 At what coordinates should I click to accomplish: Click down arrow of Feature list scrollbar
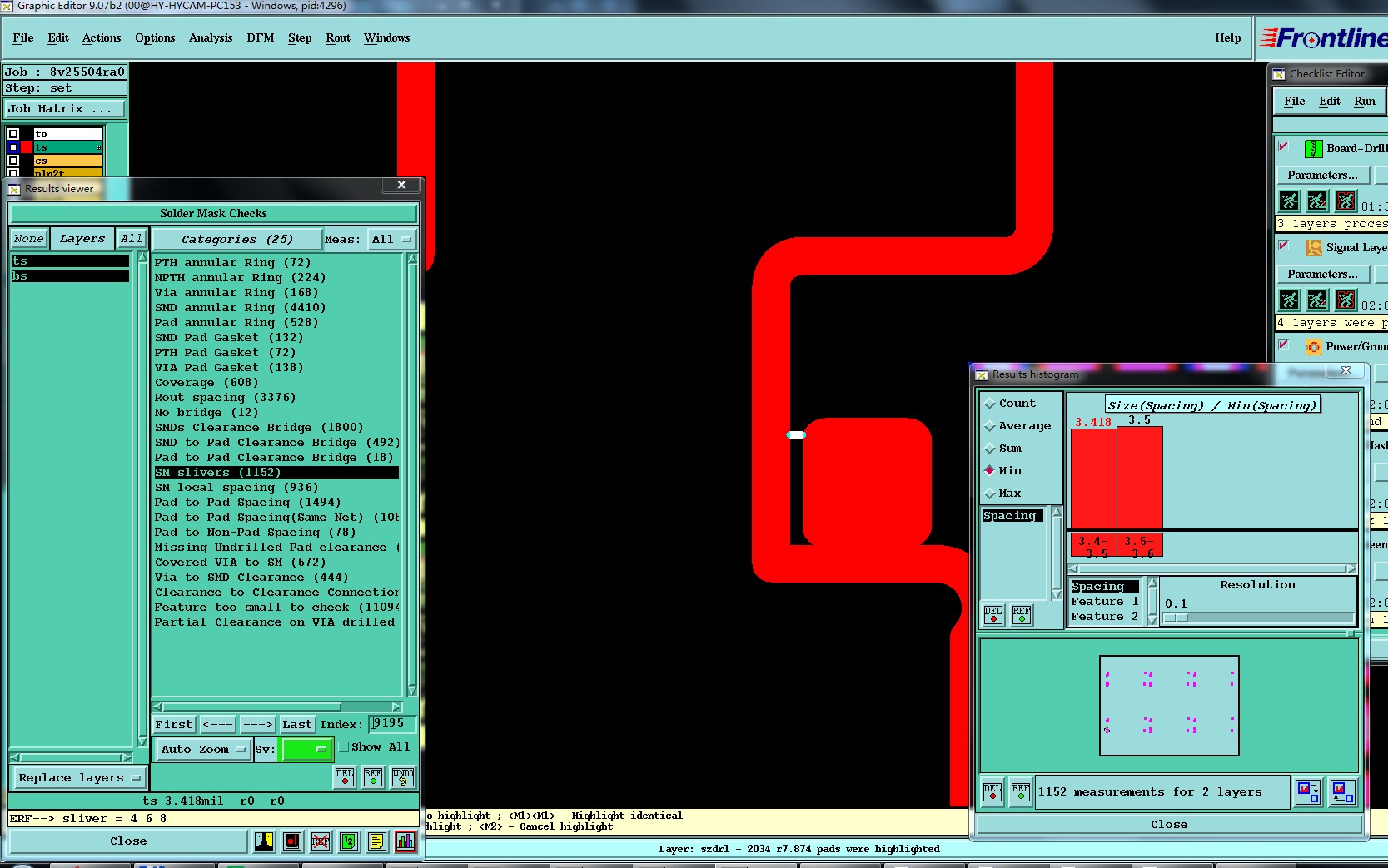1152,619
